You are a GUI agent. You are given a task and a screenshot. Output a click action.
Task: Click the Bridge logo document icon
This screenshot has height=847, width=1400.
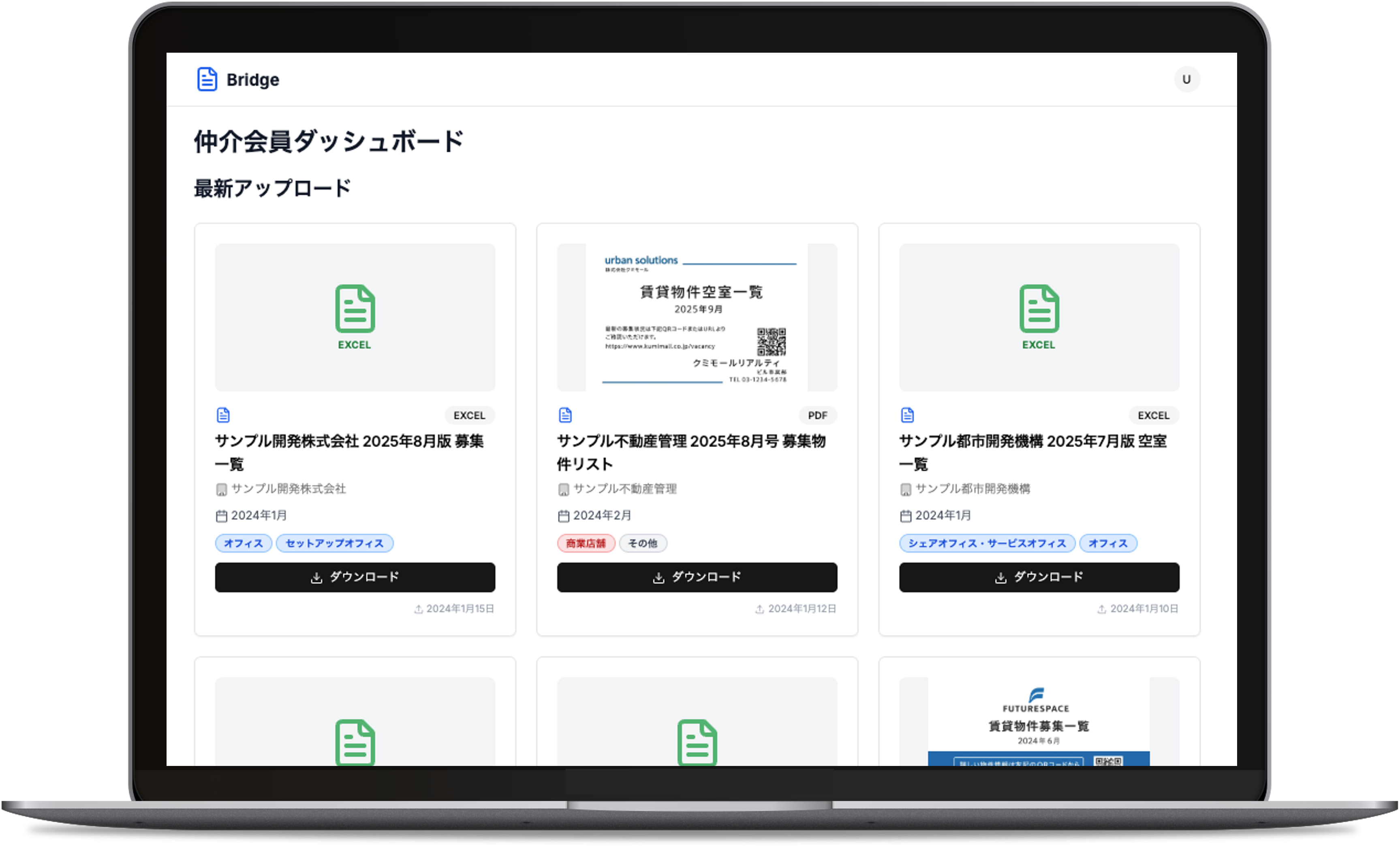pyautogui.click(x=207, y=79)
